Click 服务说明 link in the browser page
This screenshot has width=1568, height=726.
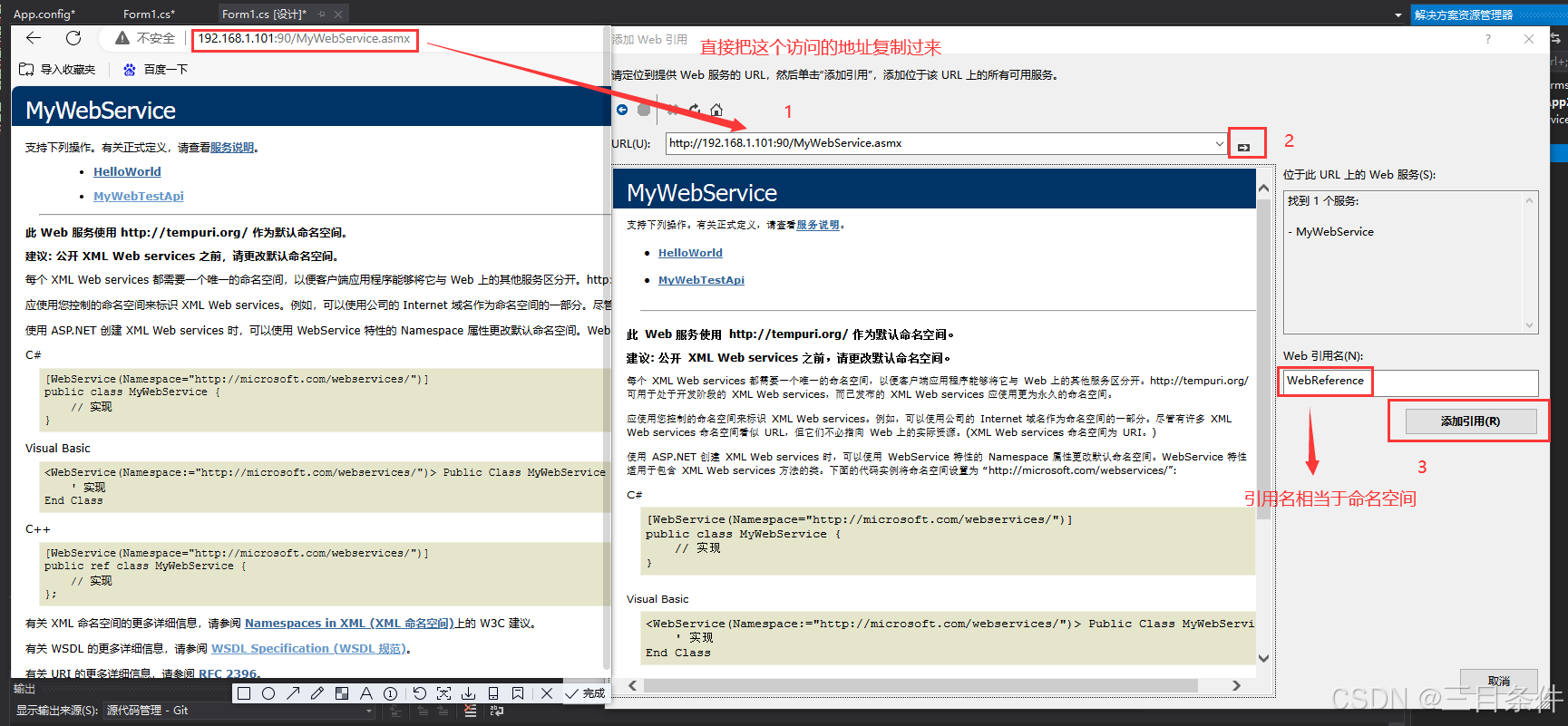pyautogui.click(x=232, y=148)
